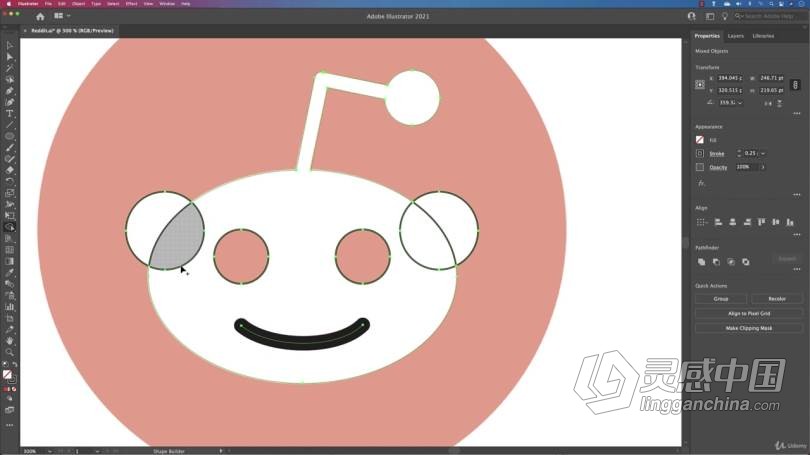Select the Magic Wand tool

point(9,68)
